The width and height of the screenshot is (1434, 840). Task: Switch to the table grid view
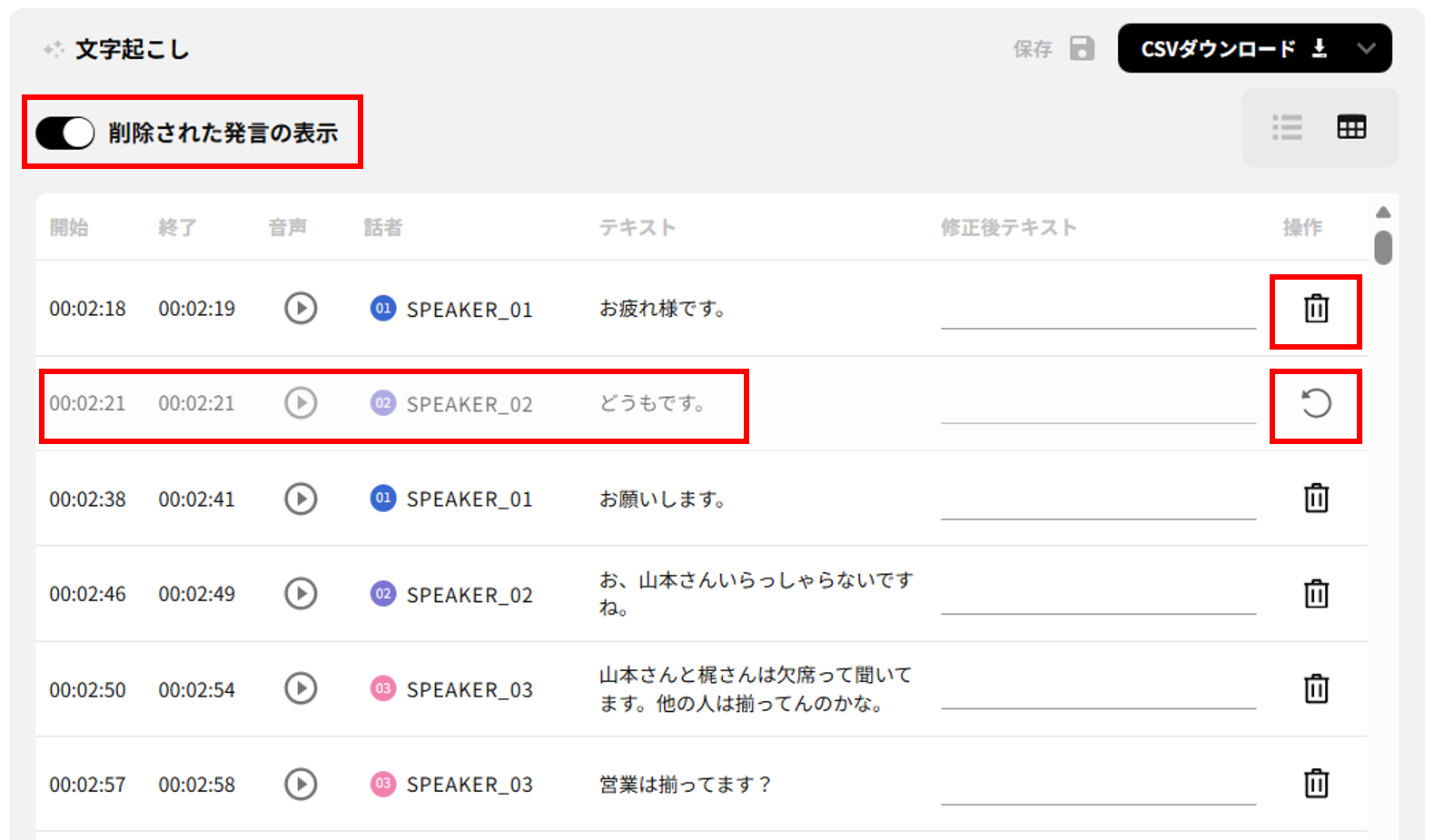point(1351,128)
